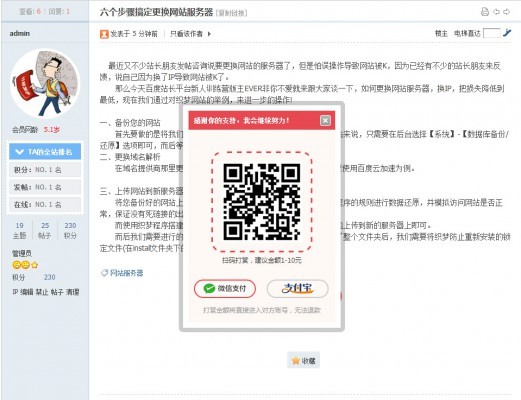Go to next thread arrow icon

coord(507,12)
